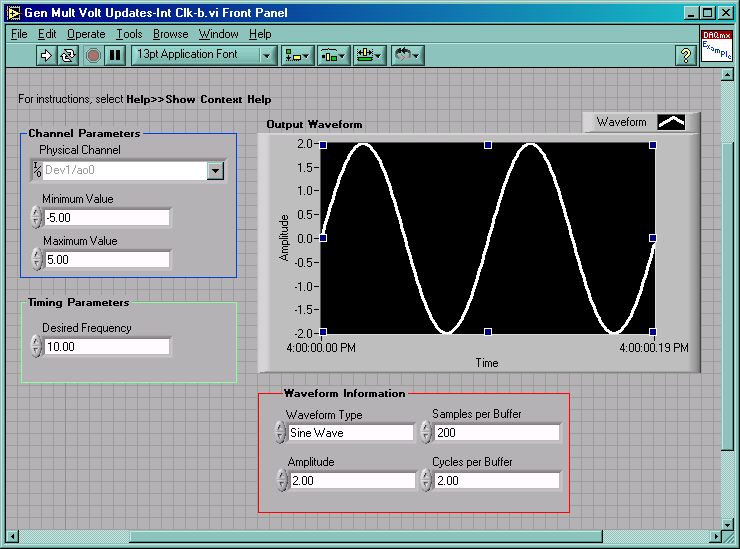Click the Amplitude field showing 2.00
The width and height of the screenshot is (740, 549).
point(352,481)
